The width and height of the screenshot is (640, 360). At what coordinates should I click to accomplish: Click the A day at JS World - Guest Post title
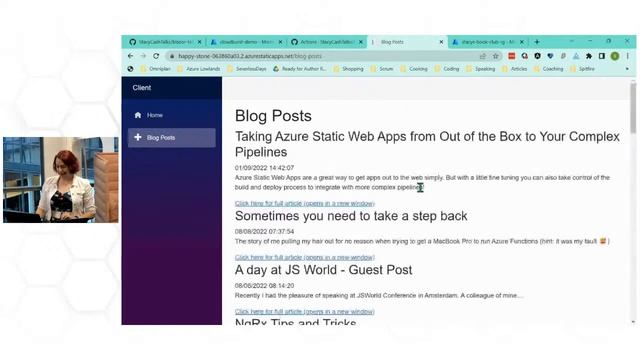(x=323, y=270)
